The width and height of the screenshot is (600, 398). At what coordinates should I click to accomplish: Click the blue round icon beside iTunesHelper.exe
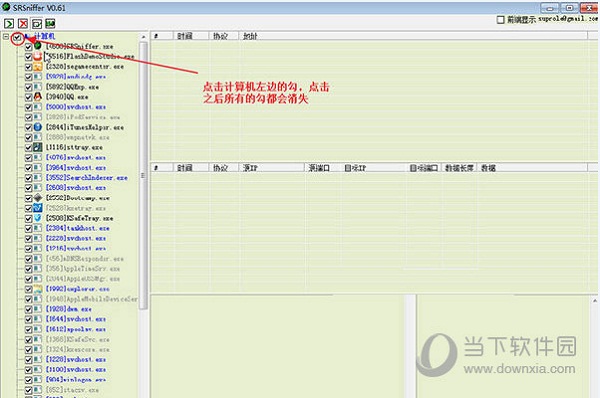(38, 127)
